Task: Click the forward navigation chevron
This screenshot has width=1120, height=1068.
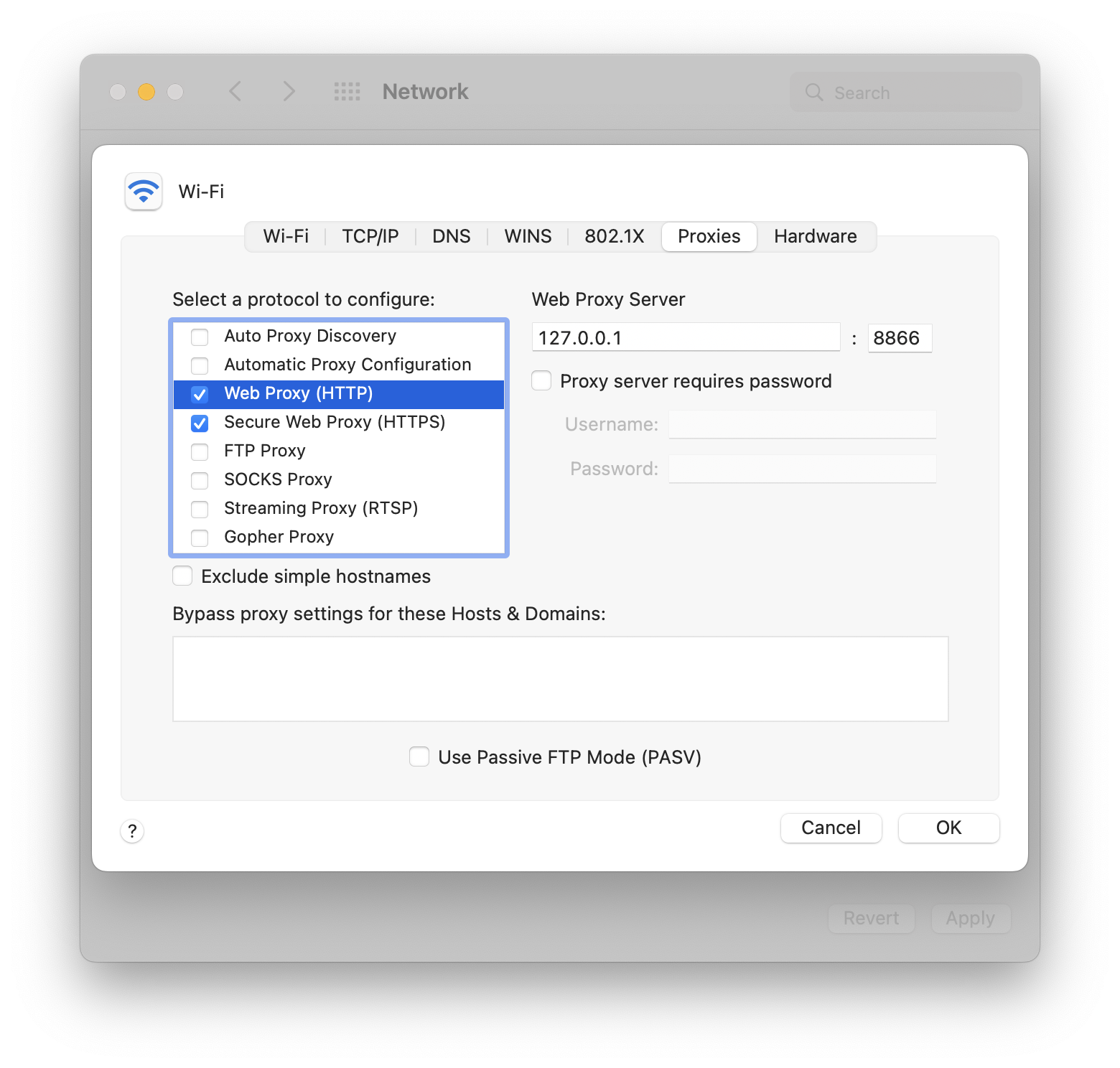Action: click(x=289, y=91)
